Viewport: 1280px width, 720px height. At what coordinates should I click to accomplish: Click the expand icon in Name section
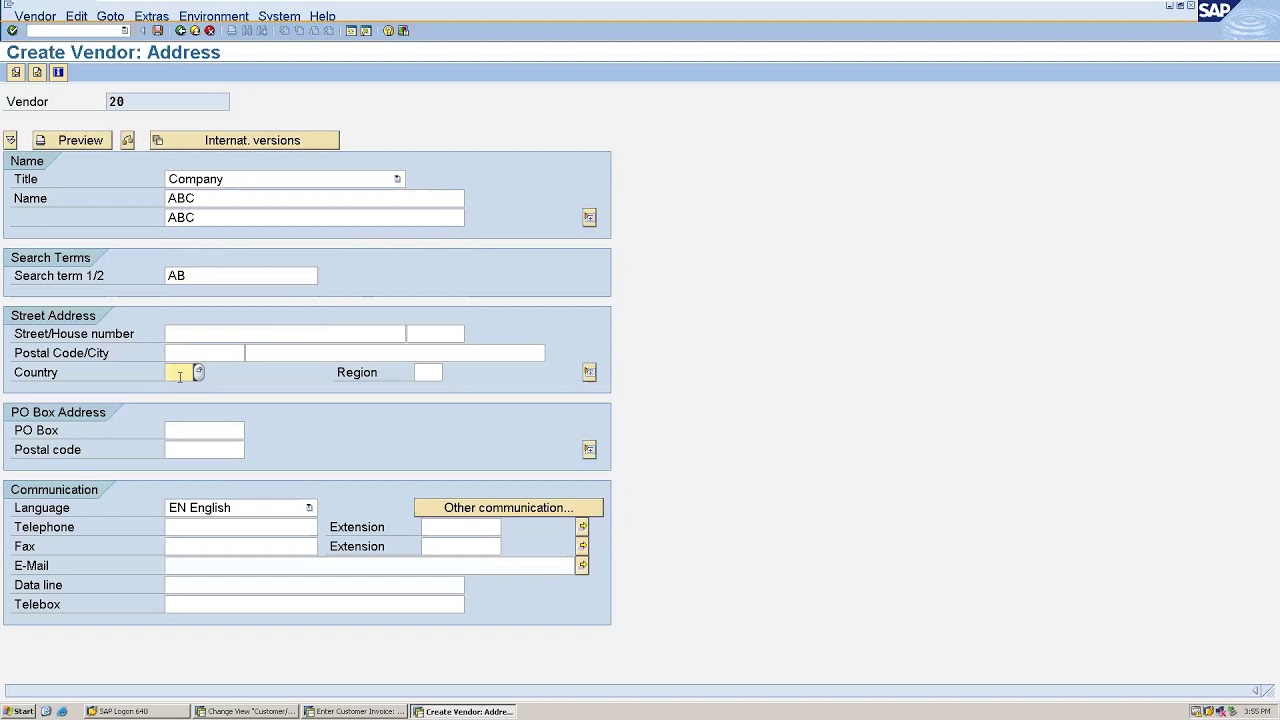[589, 217]
